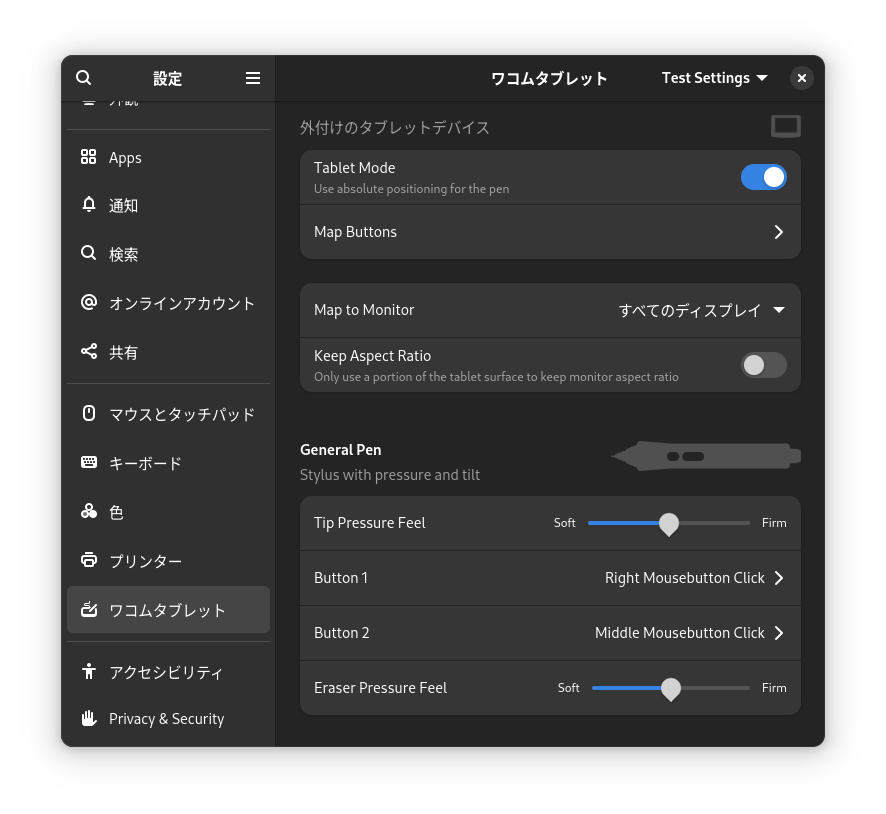Enable Keep Aspect Ratio switch
Viewport: 886px width, 814px height.
click(x=763, y=365)
